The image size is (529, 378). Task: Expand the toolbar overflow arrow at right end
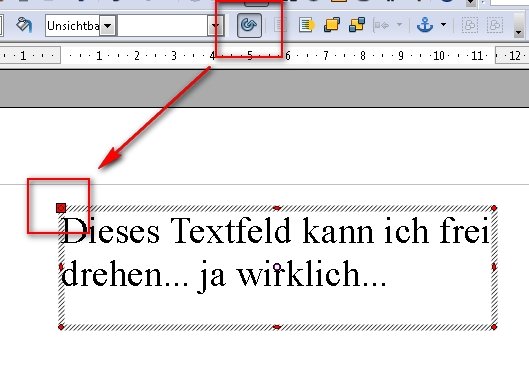(519, 32)
